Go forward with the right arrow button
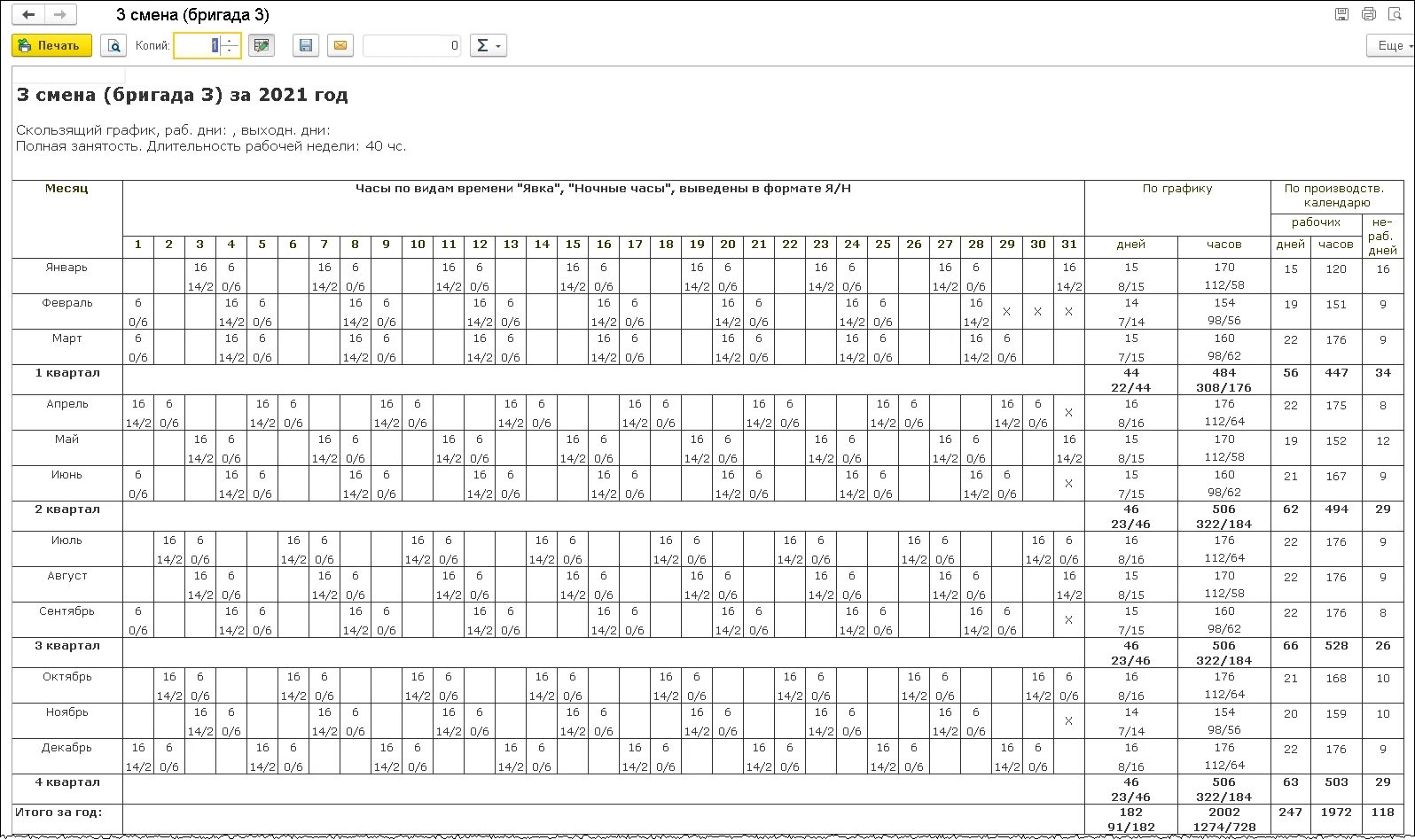Image resolution: width=1415 pixels, height=840 pixels. coord(60,14)
